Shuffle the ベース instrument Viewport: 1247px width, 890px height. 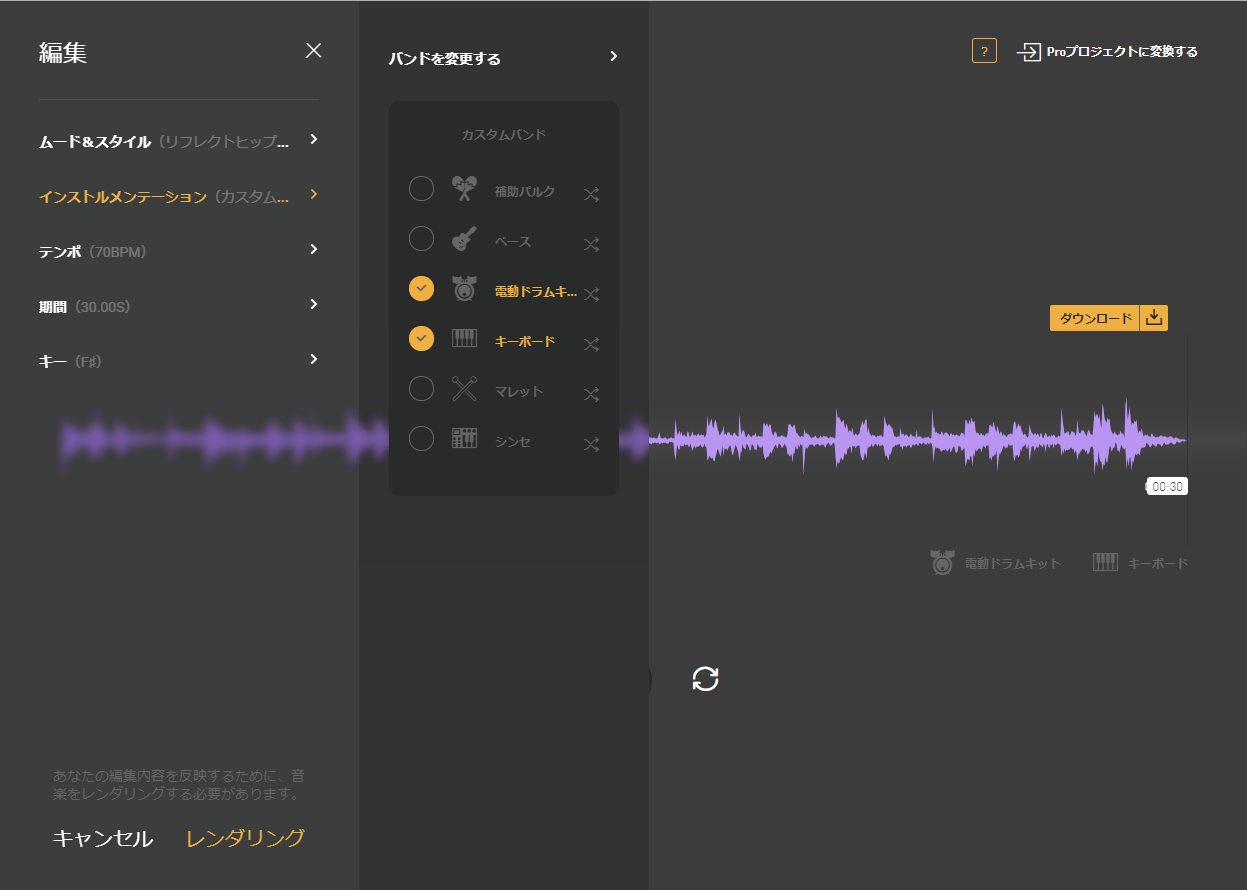pos(591,244)
